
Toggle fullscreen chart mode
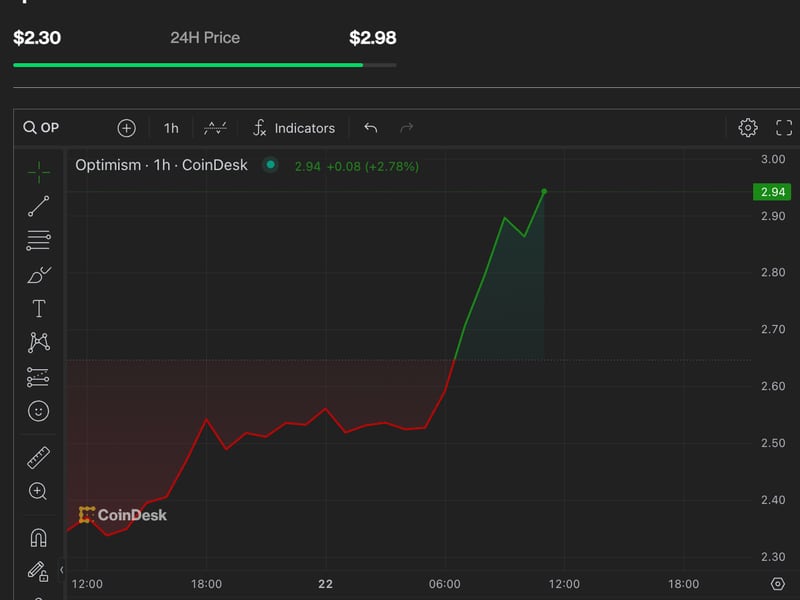coord(784,128)
